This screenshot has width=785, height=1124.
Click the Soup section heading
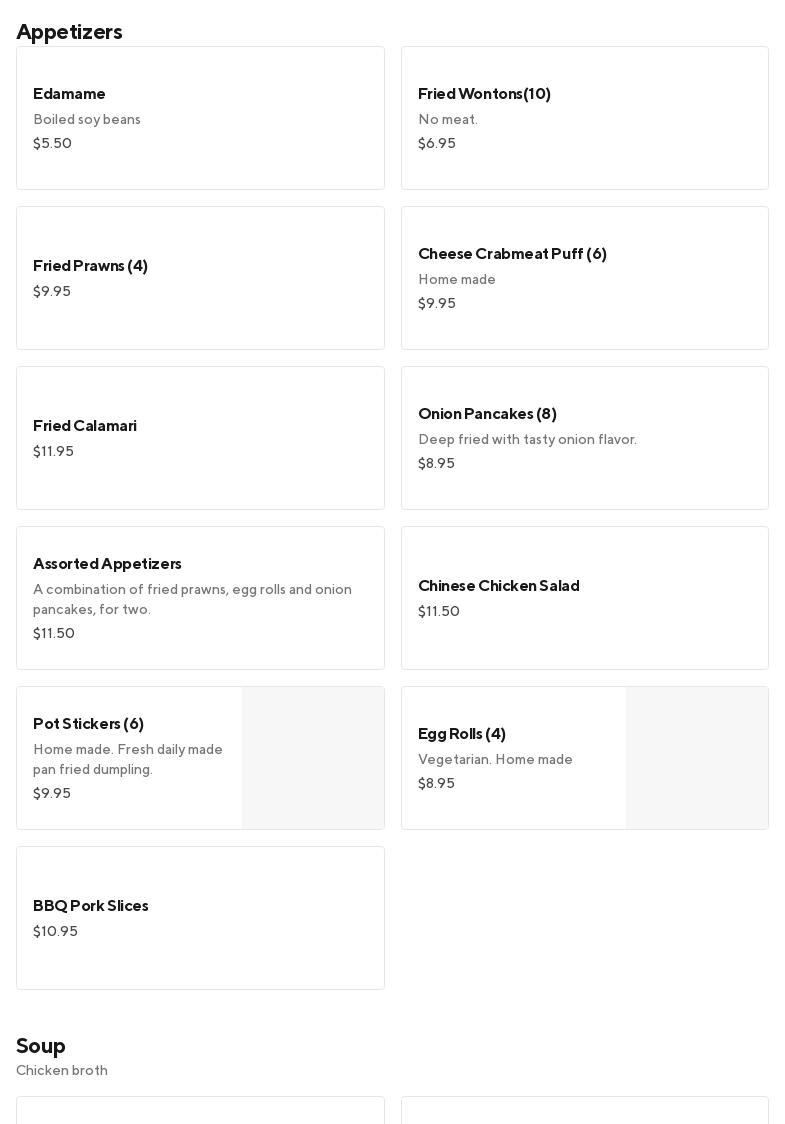tap(41, 1046)
